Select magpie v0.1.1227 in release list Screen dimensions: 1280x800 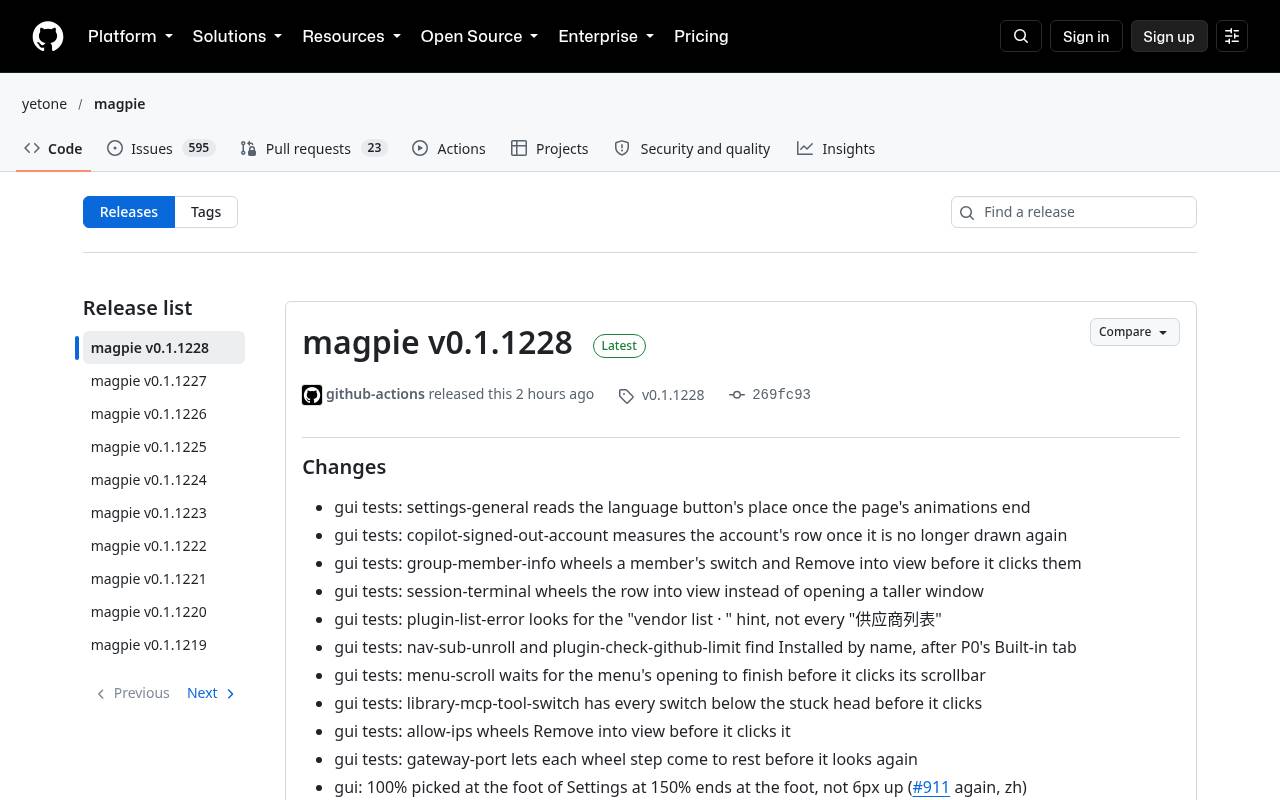164,381
